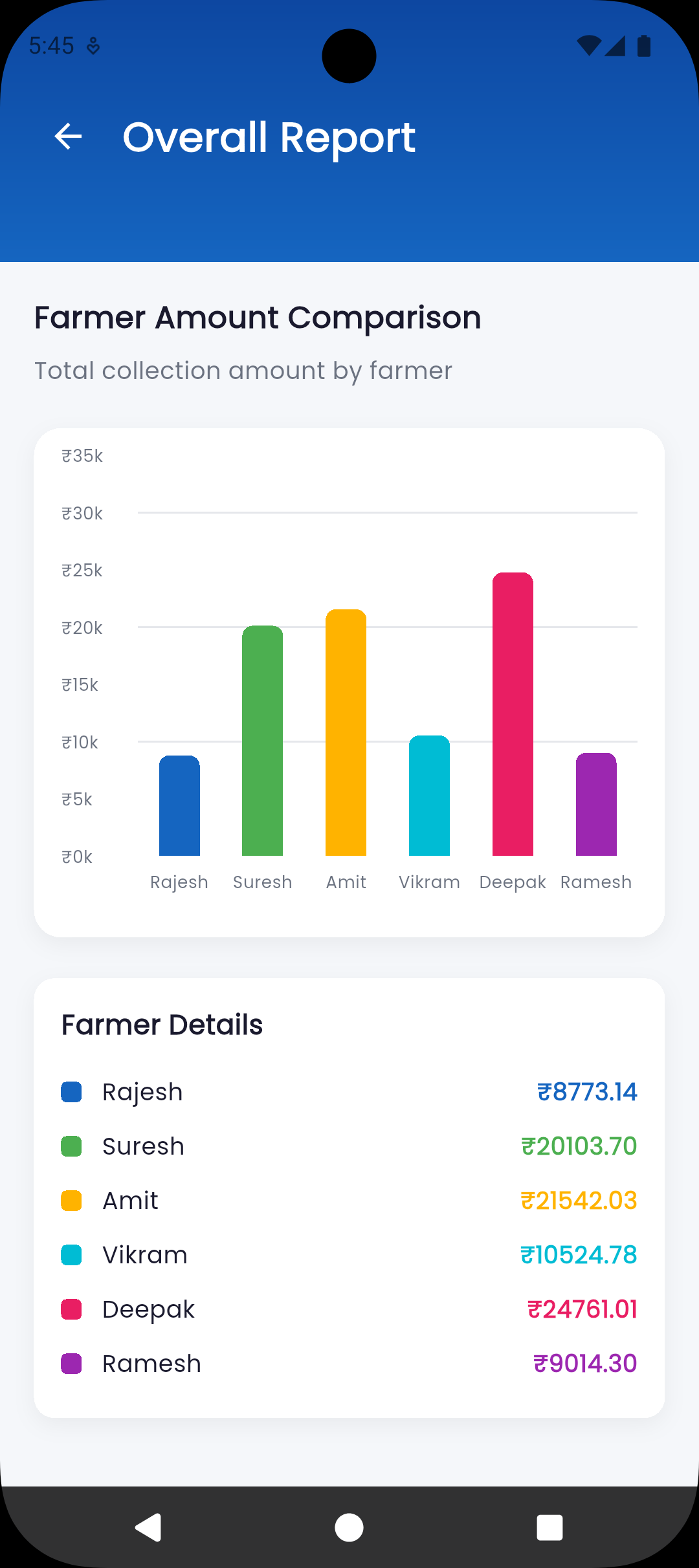Tap the back arrow beside Overall Report

[67, 136]
